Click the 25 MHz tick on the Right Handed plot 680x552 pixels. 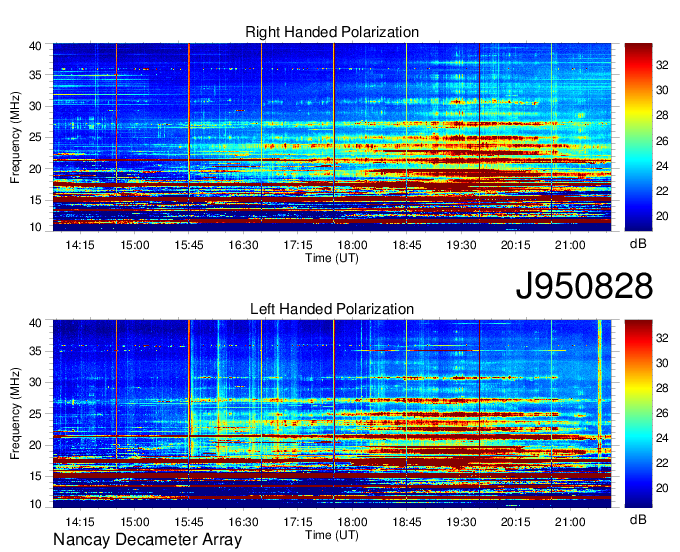click(x=36, y=137)
